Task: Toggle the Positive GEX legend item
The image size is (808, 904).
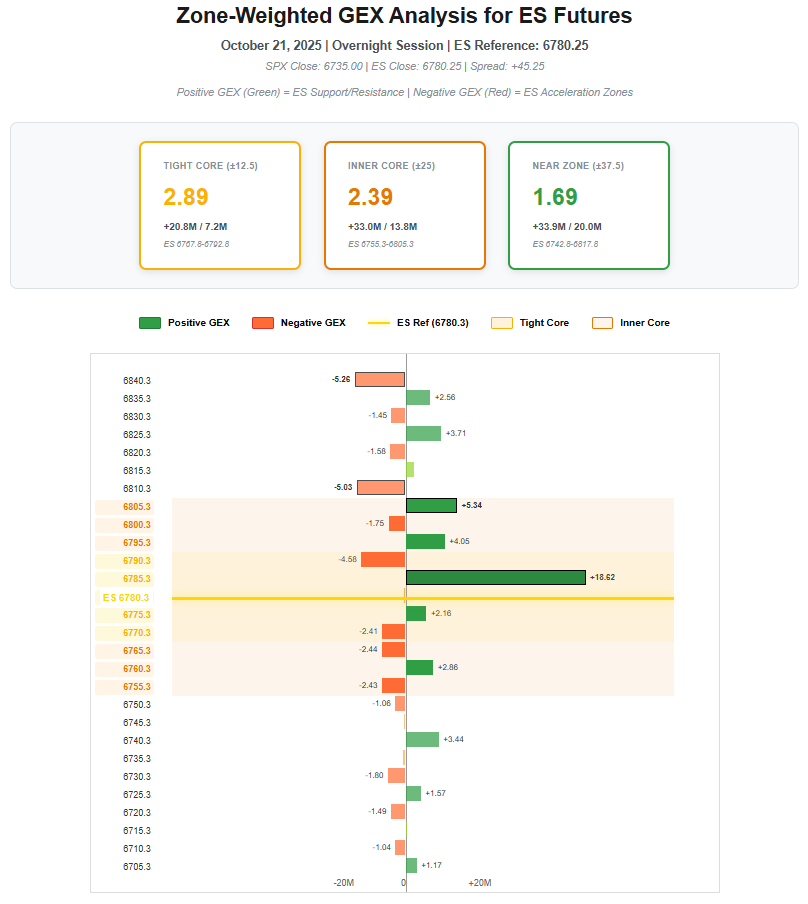Action: [184, 323]
